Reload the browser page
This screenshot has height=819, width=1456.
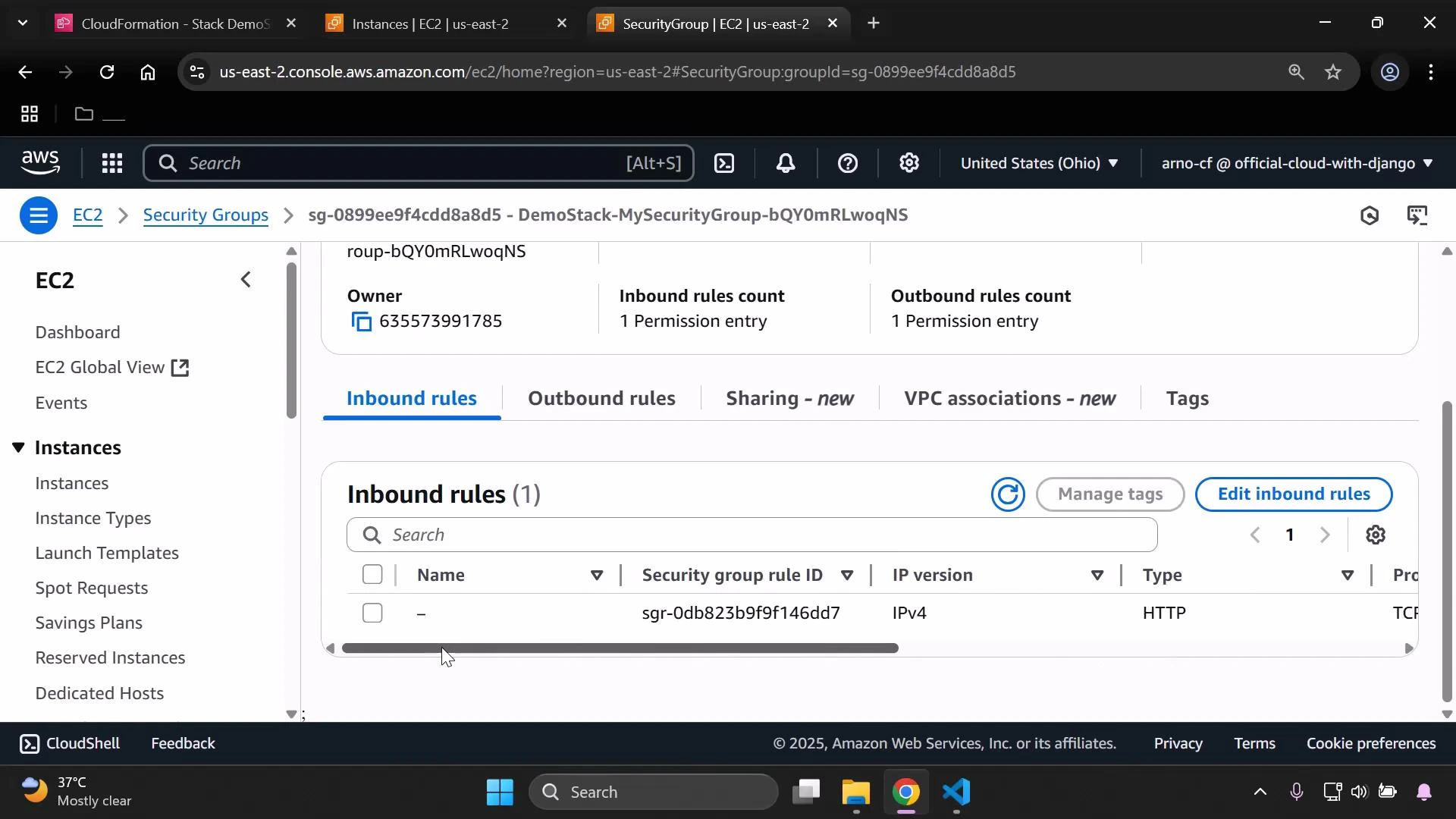[x=107, y=72]
